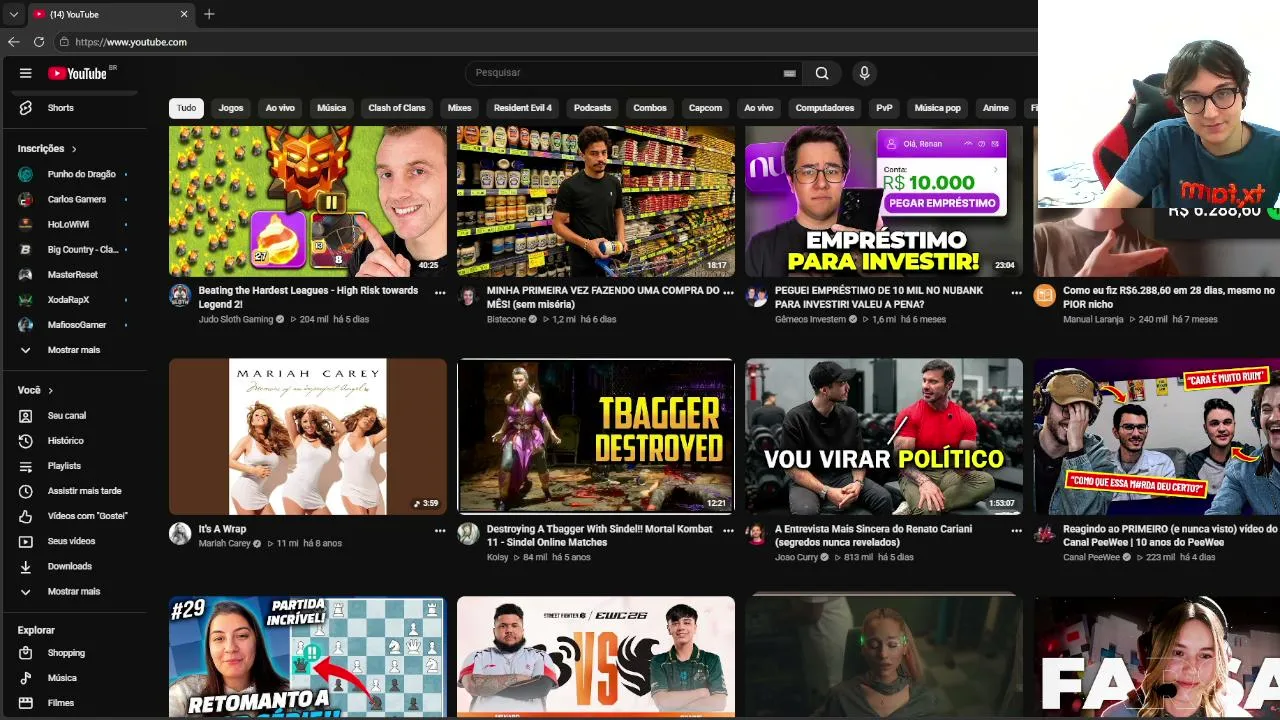Screen dimensions: 1280x720
Task: Click the search magnifier button
Action: click(x=822, y=73)
